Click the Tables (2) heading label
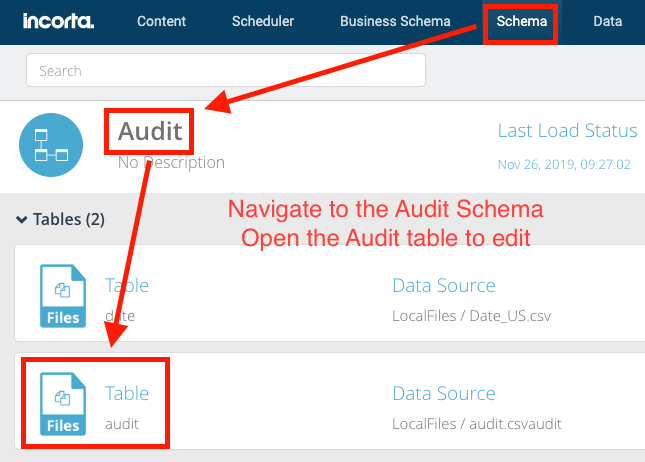This screenshot has height=462, width=645. point(69,219)
